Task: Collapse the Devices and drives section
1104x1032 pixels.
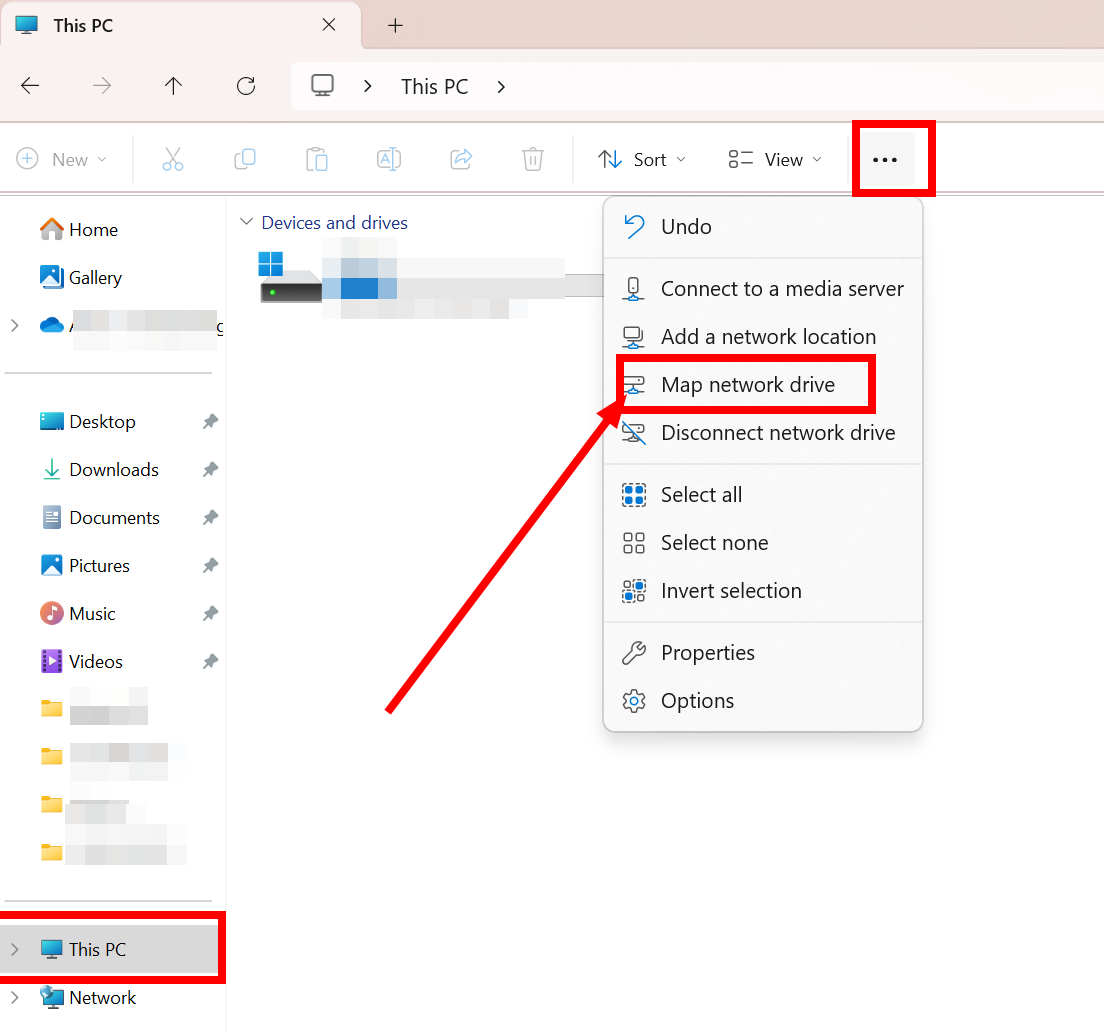Action: click(246, 222)
